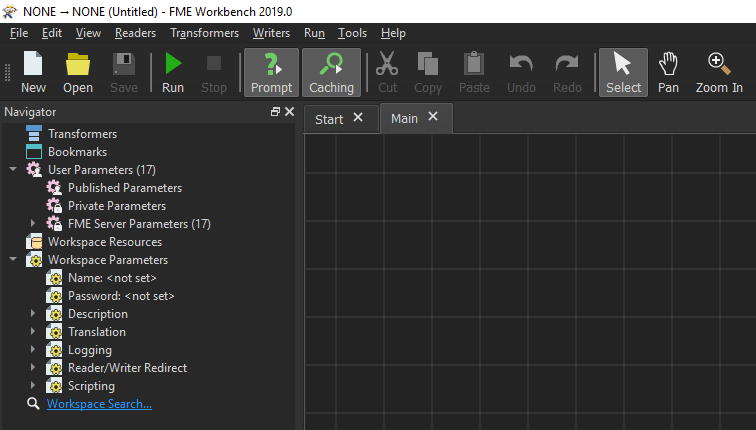Viewport: 756px width, 430px height.
Task: Select Name: <not set> parameter
Action: (112, 278)
